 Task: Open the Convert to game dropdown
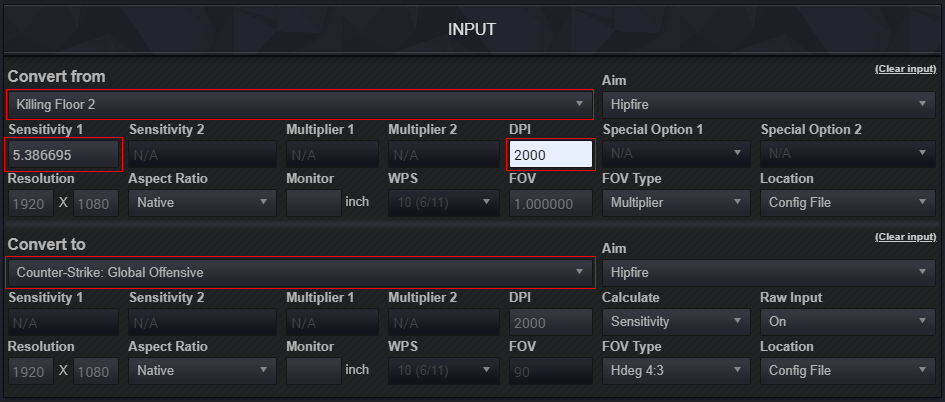299,272
